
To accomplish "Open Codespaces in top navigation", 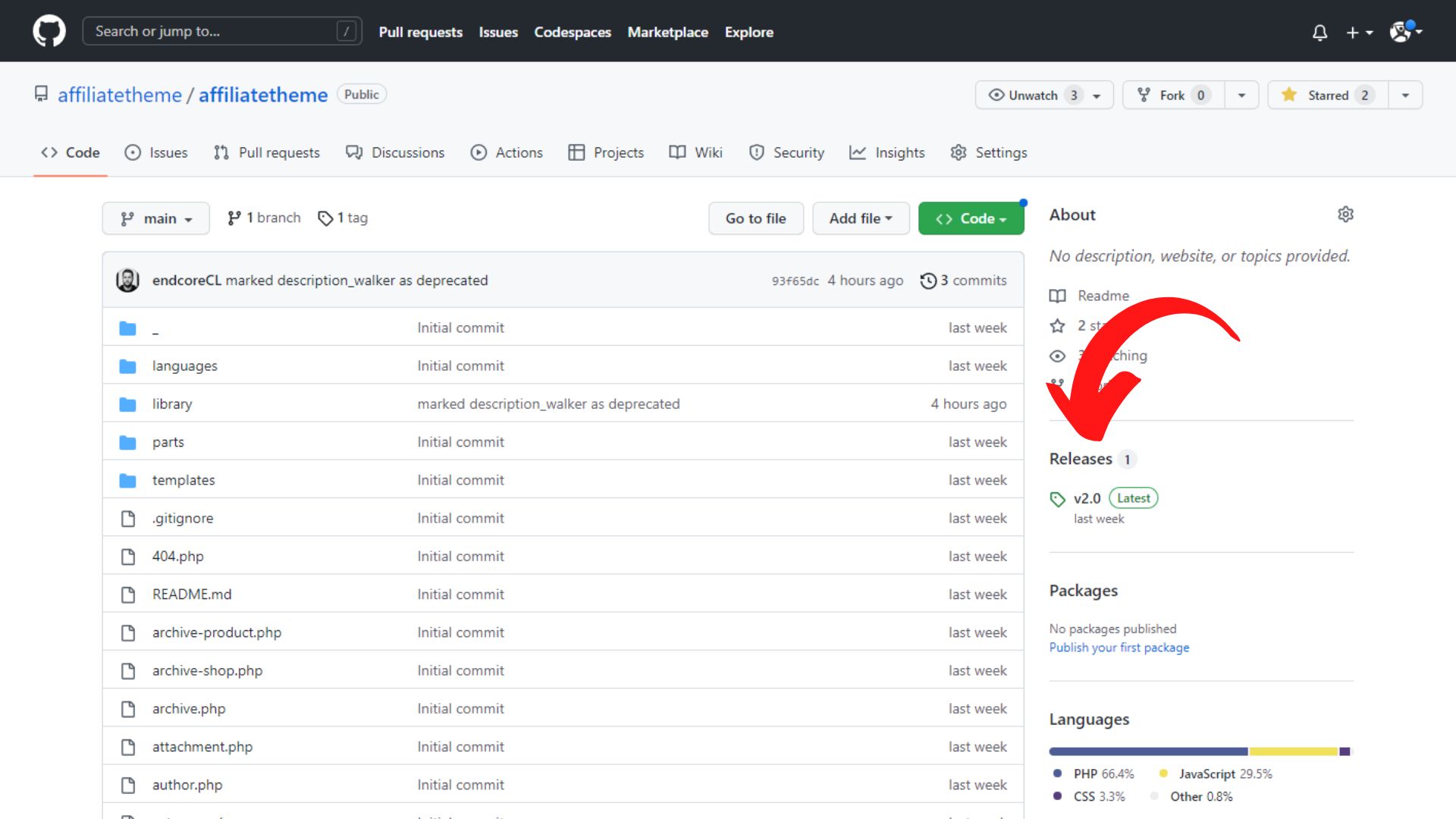I will (x=573, y=32).
